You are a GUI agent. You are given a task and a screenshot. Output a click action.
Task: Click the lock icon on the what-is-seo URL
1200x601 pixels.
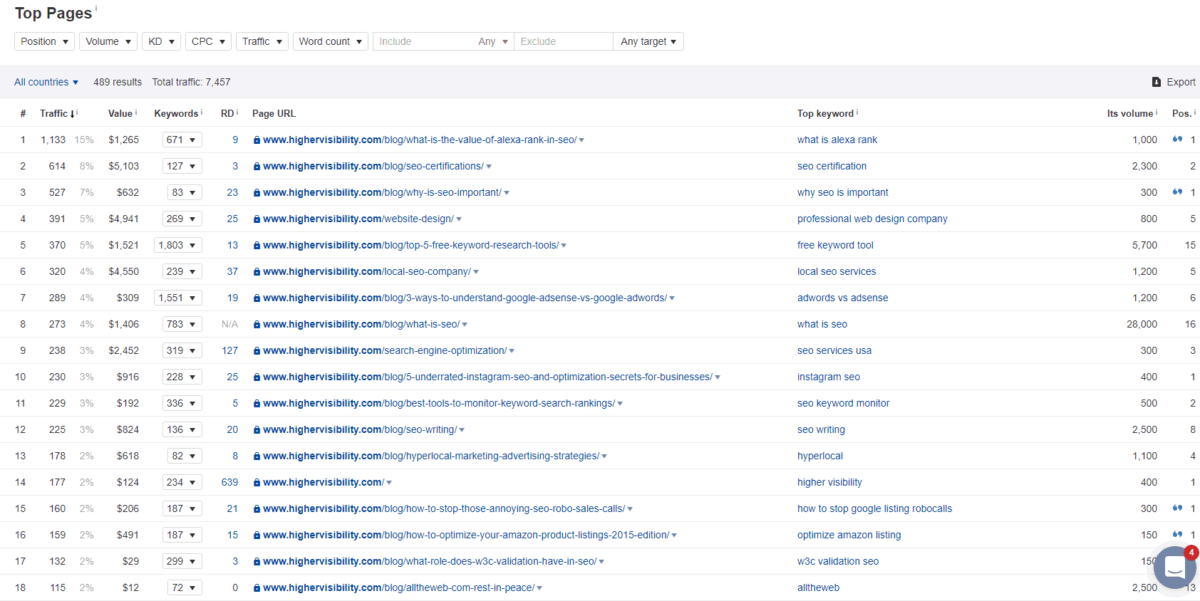point(257,324)
